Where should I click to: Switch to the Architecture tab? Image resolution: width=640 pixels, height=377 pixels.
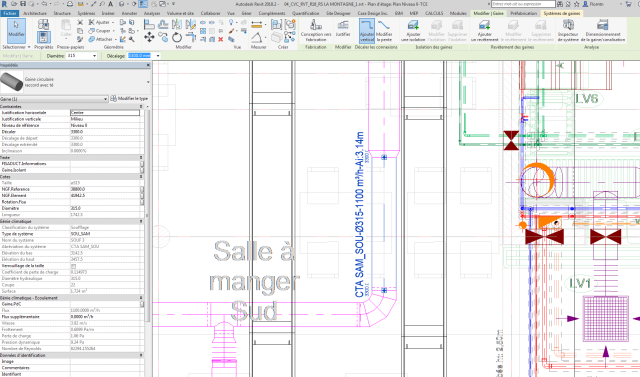(x=35, y=13)
